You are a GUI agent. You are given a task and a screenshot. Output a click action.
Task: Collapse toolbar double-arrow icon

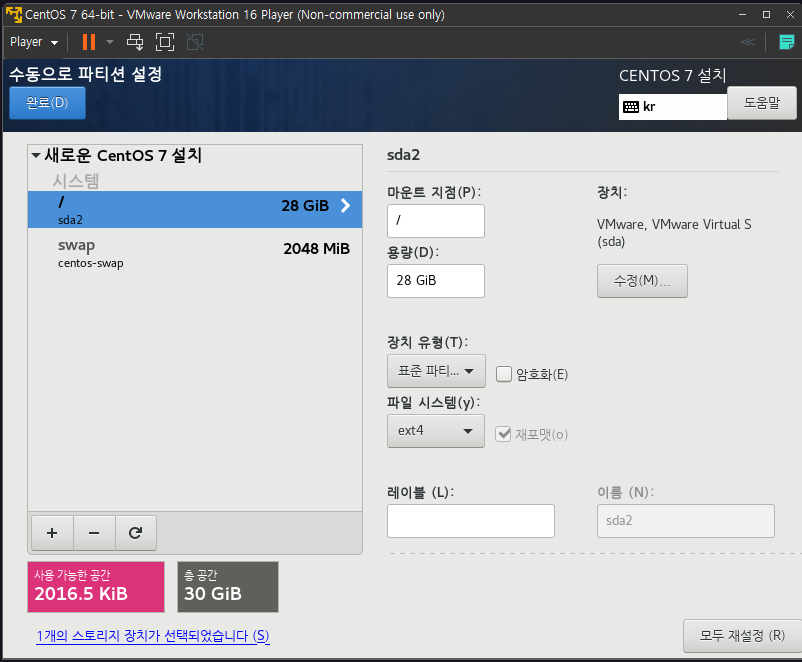pyautogui.click(x=747, y=42)
